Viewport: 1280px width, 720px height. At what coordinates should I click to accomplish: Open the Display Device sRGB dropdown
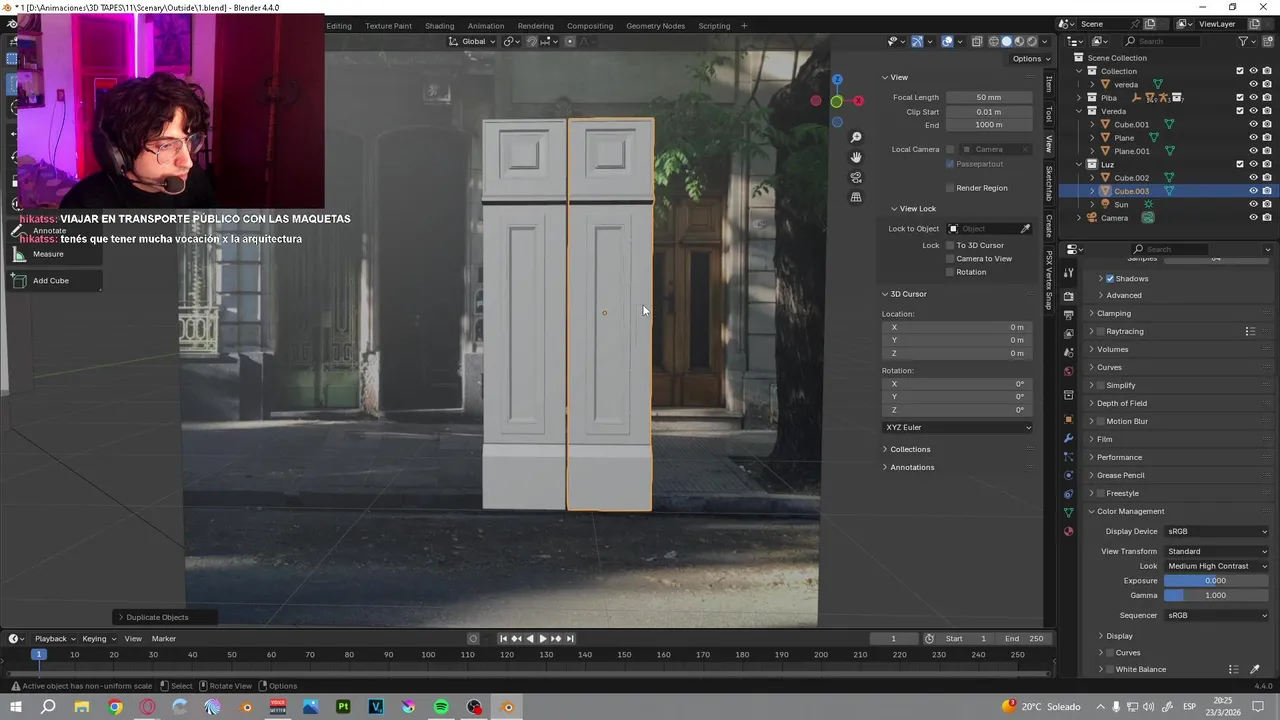[x=1216, y=532]
